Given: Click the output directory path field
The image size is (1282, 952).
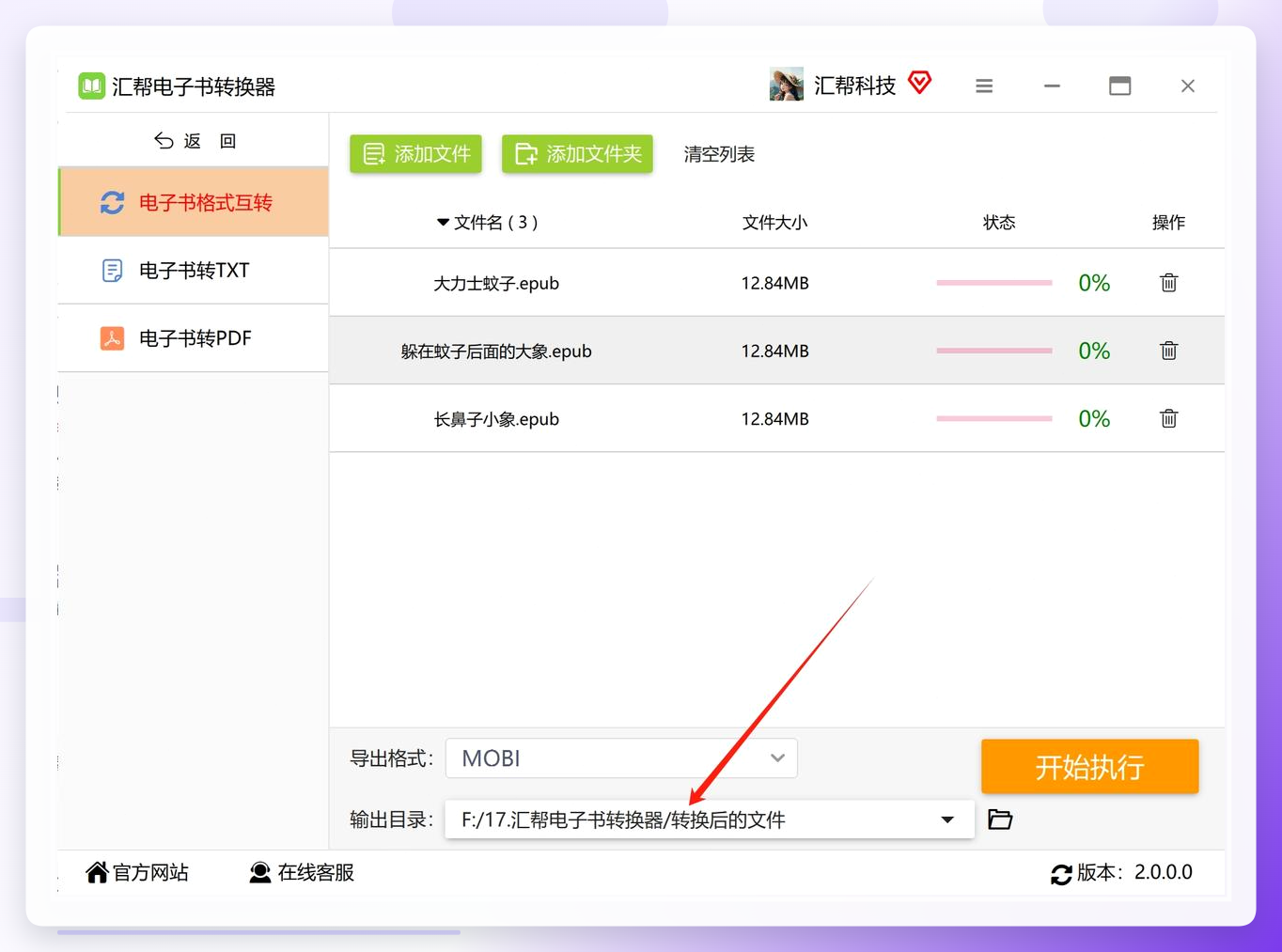Looking at the screenshot, I should pos(710,819).
